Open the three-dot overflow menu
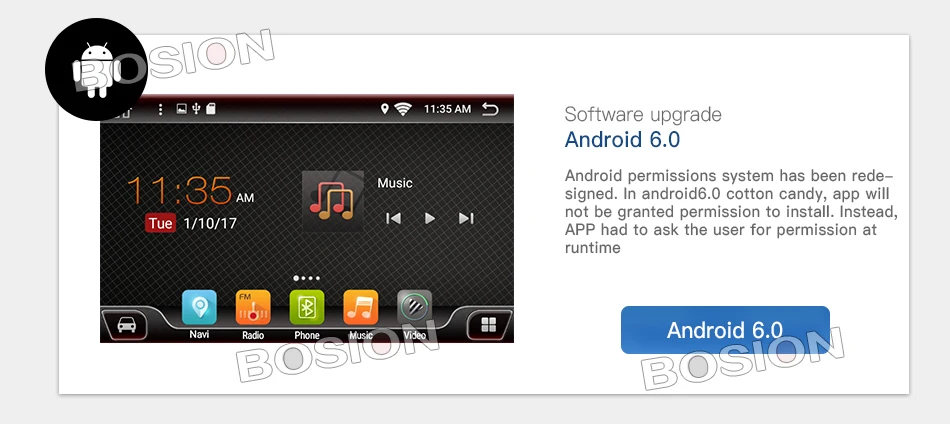The image size is (950, 424). [160, 109]
